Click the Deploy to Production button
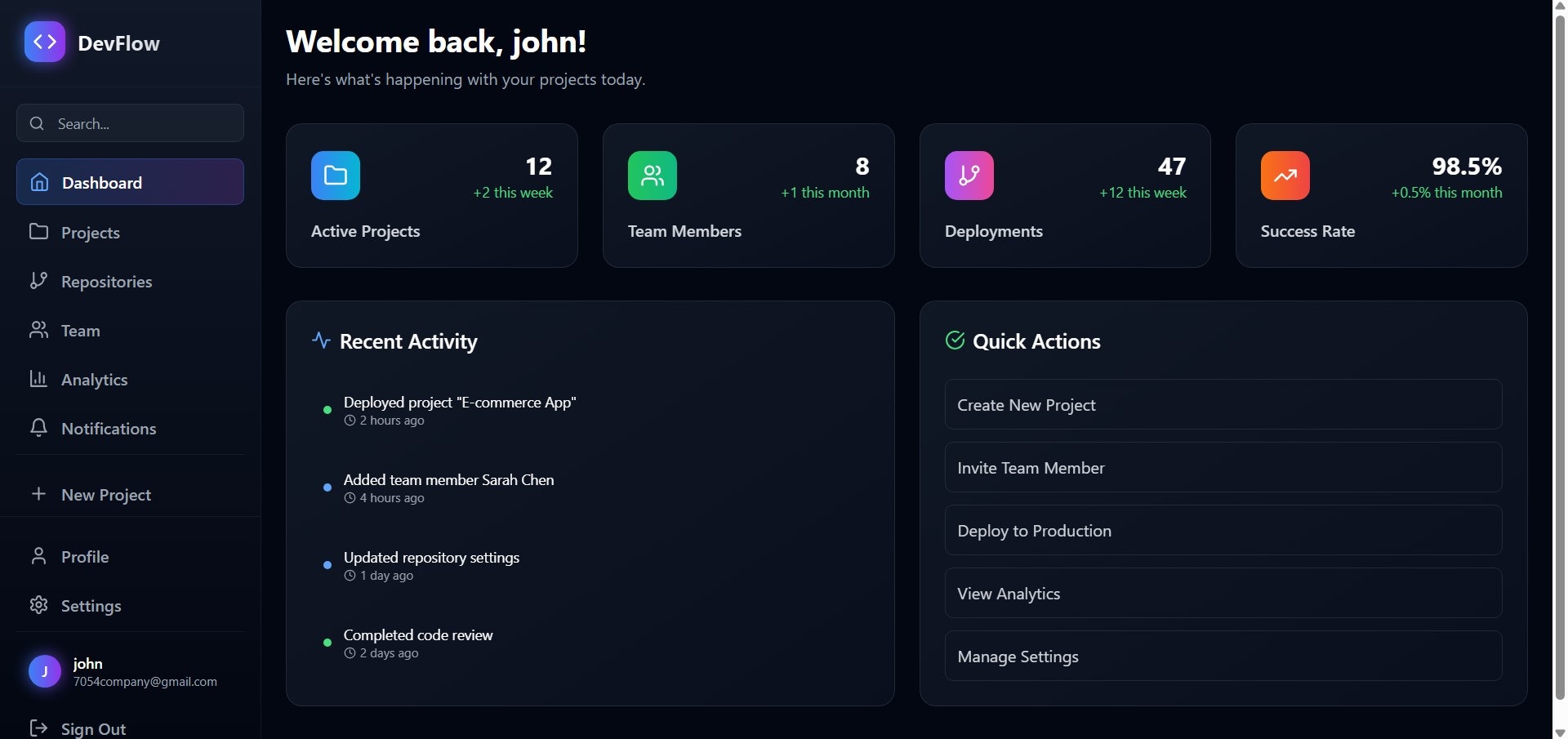Viewport: 1568px width, 739px height. tap(1222, 530)
